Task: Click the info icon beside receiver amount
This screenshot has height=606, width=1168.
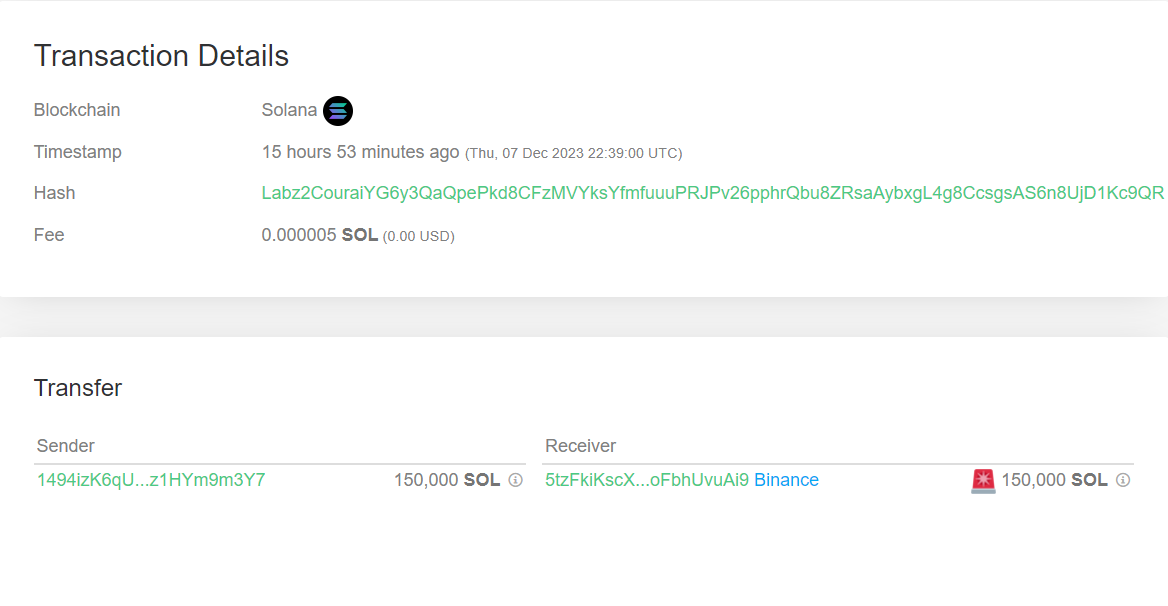Action: pos(1123,480)
